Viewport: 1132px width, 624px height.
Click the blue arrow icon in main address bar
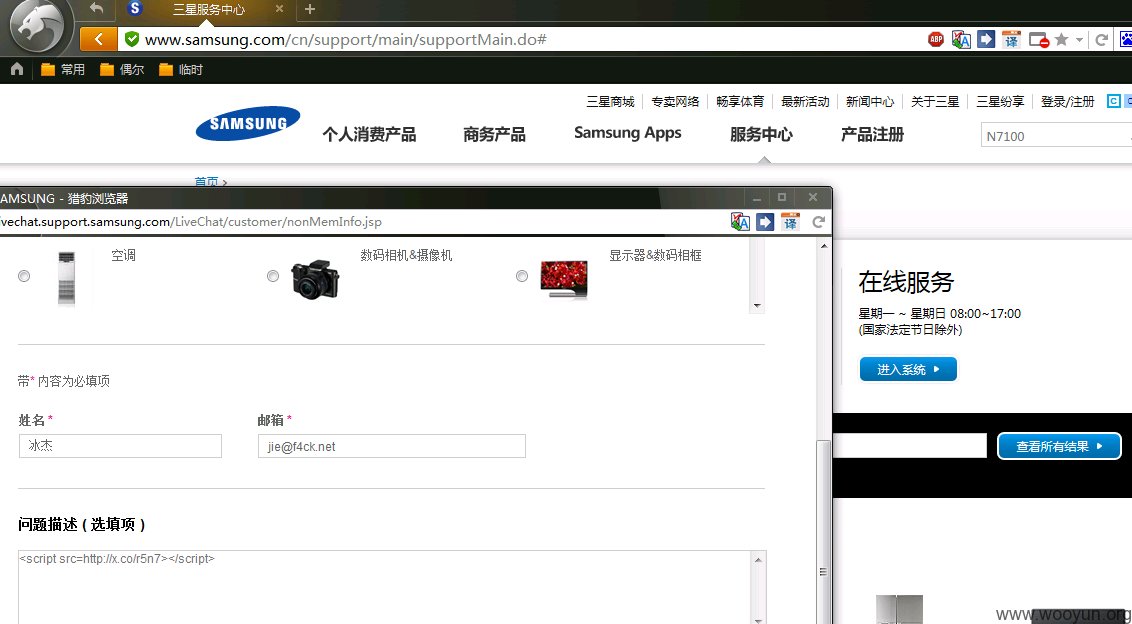tap(986, 40)
